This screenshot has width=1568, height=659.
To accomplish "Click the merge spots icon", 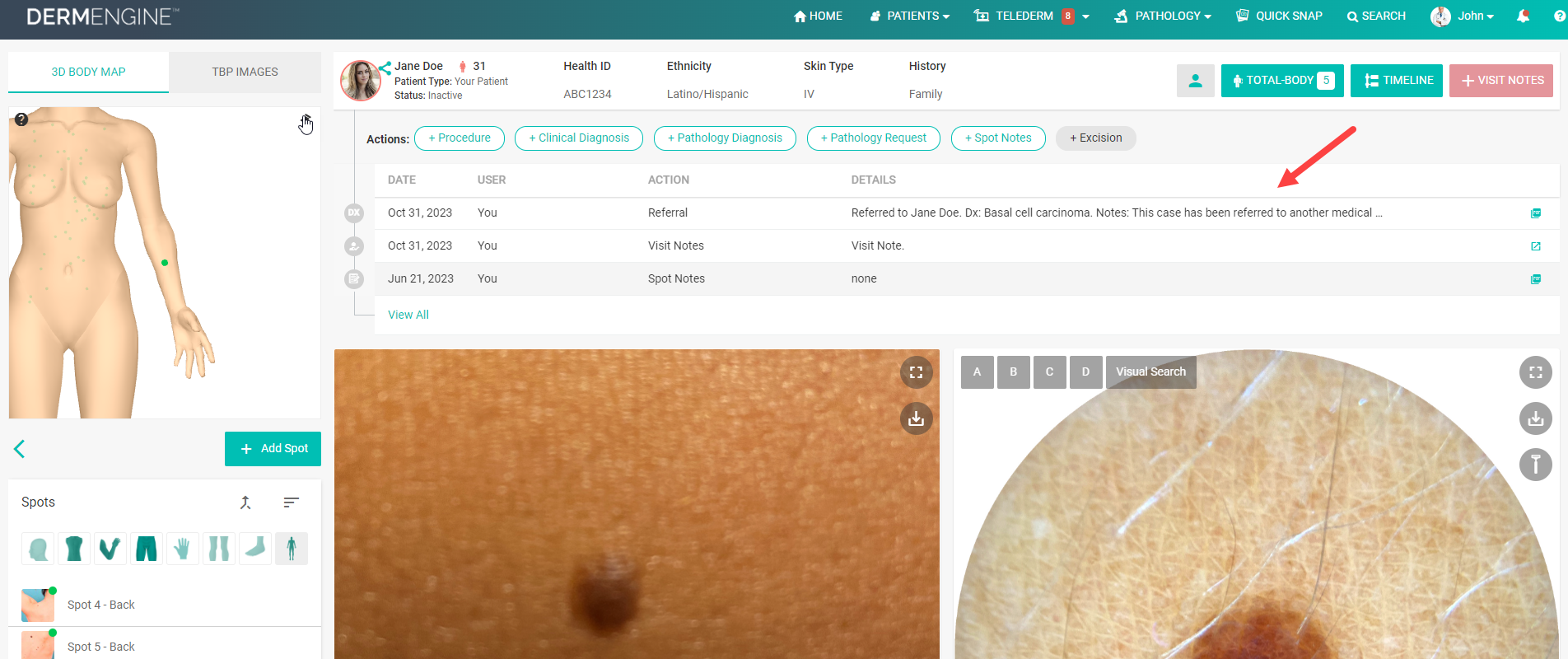I will click(x=245, y=502).
